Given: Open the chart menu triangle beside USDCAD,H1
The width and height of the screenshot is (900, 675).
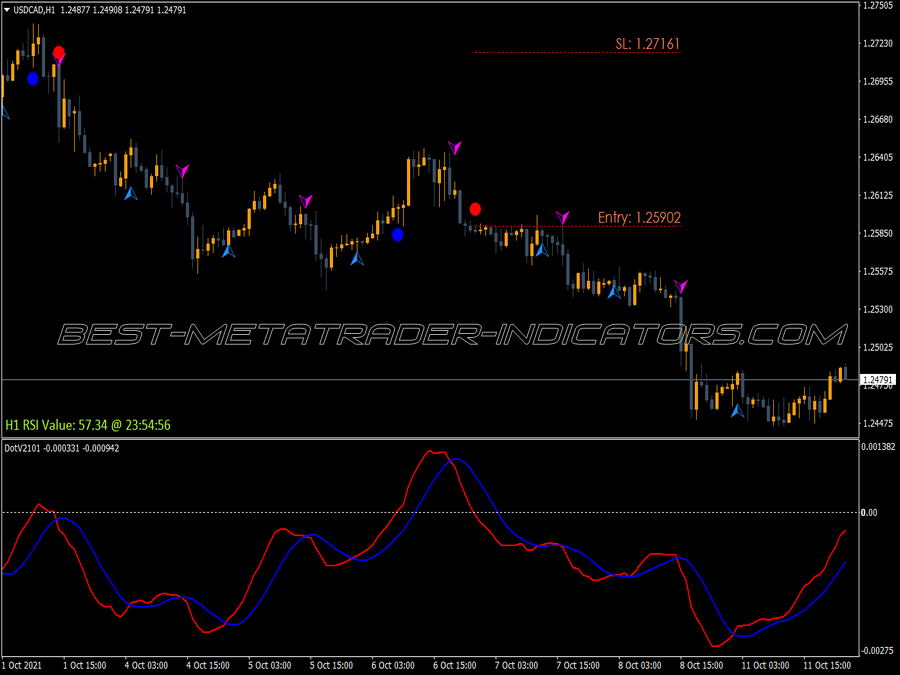Looking at the screenshot, I should (x=7, y=10).
